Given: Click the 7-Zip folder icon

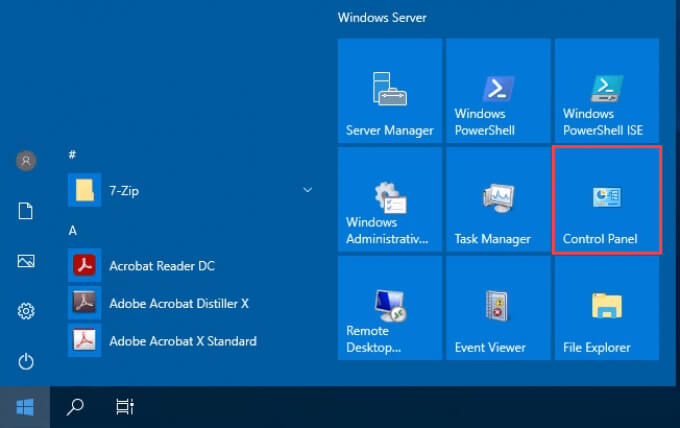Looking at the screenshot, I should (85, 190).
